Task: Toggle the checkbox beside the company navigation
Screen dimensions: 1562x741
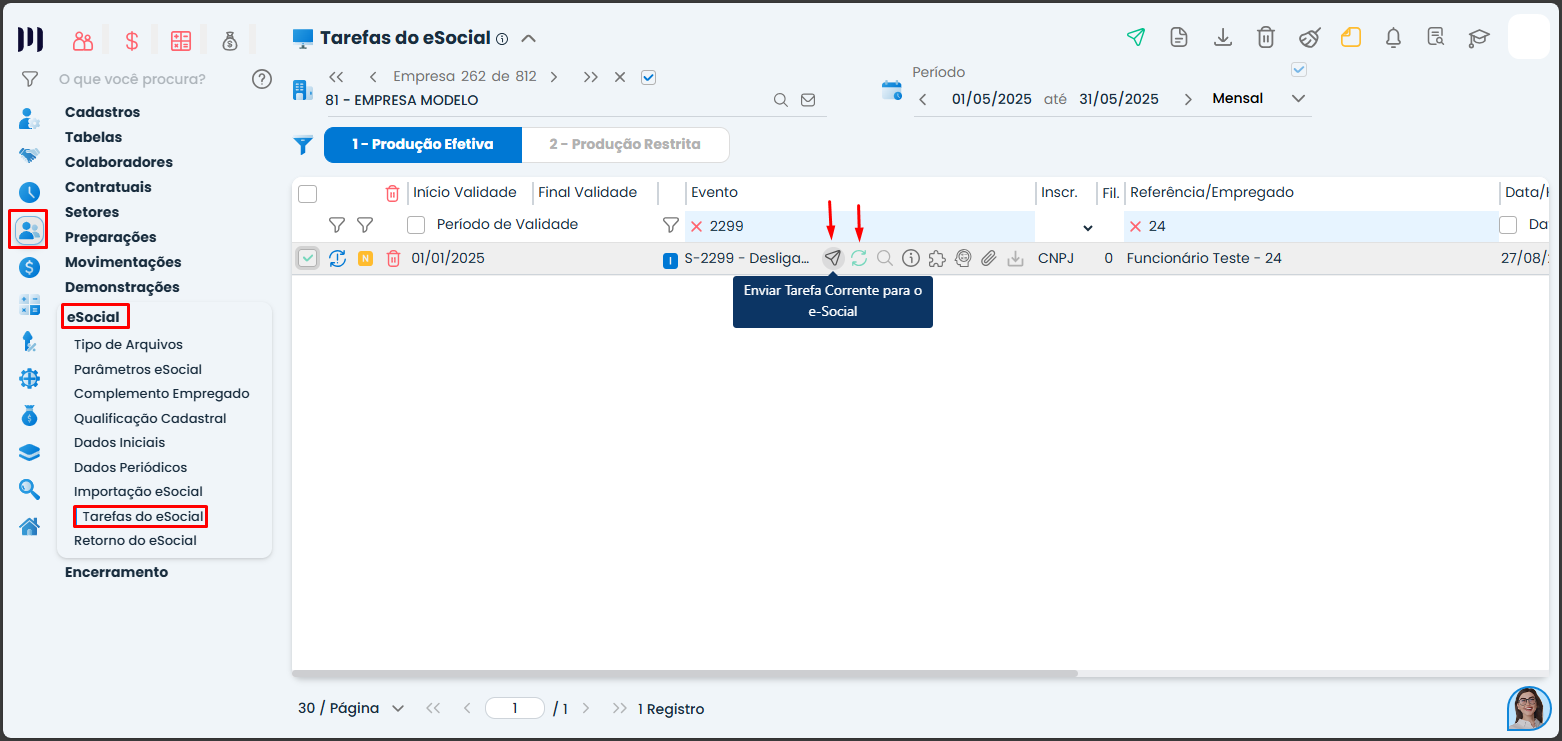Action: tap(648, 77)
